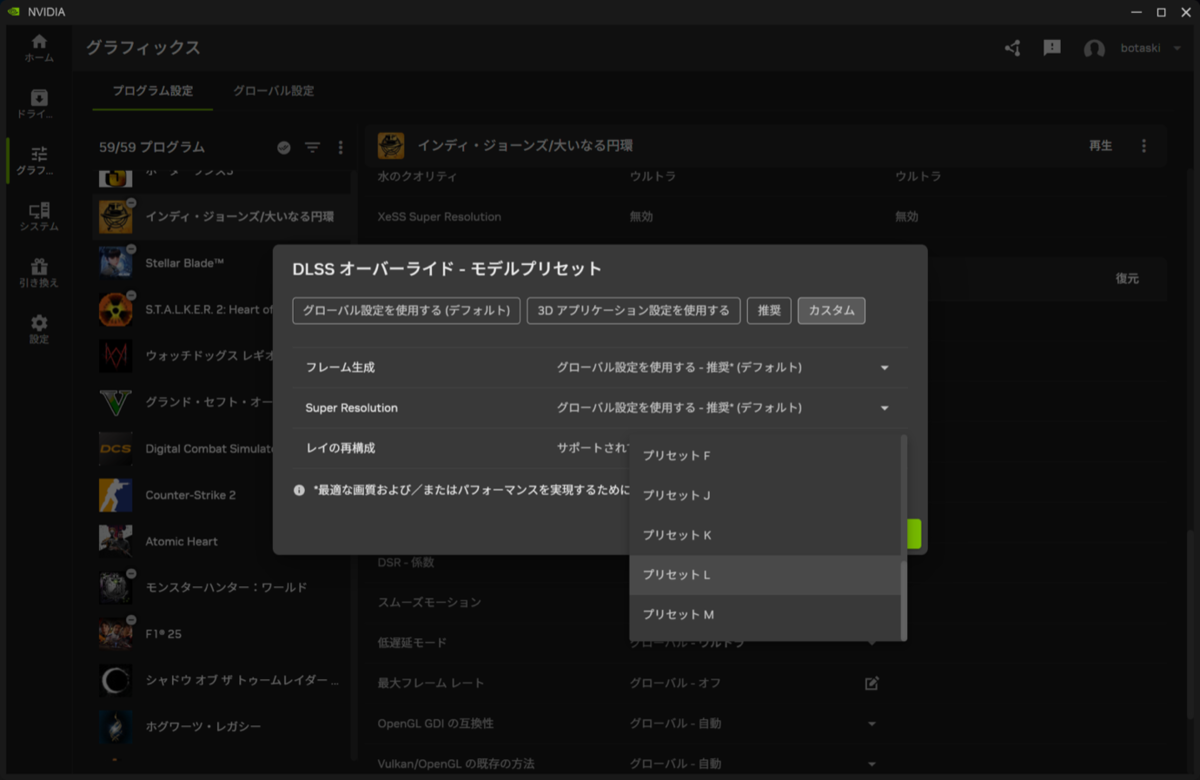This screenshot has height=780, width=1200.
Task: Open the Super Resolution dropdown
Action: pyautogui.click(x=884, y=408)
